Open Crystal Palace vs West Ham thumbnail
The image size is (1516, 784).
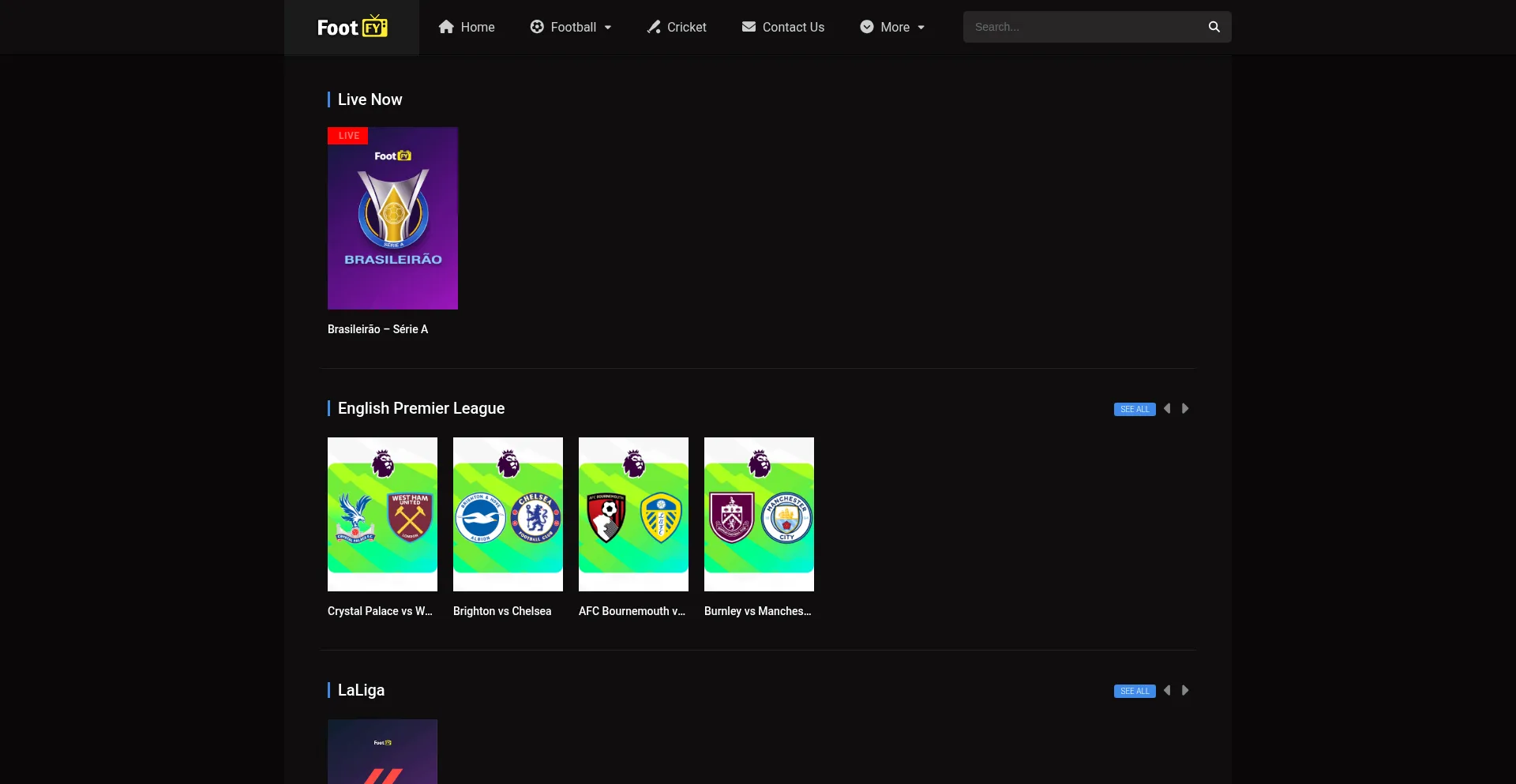coord(382,514)
